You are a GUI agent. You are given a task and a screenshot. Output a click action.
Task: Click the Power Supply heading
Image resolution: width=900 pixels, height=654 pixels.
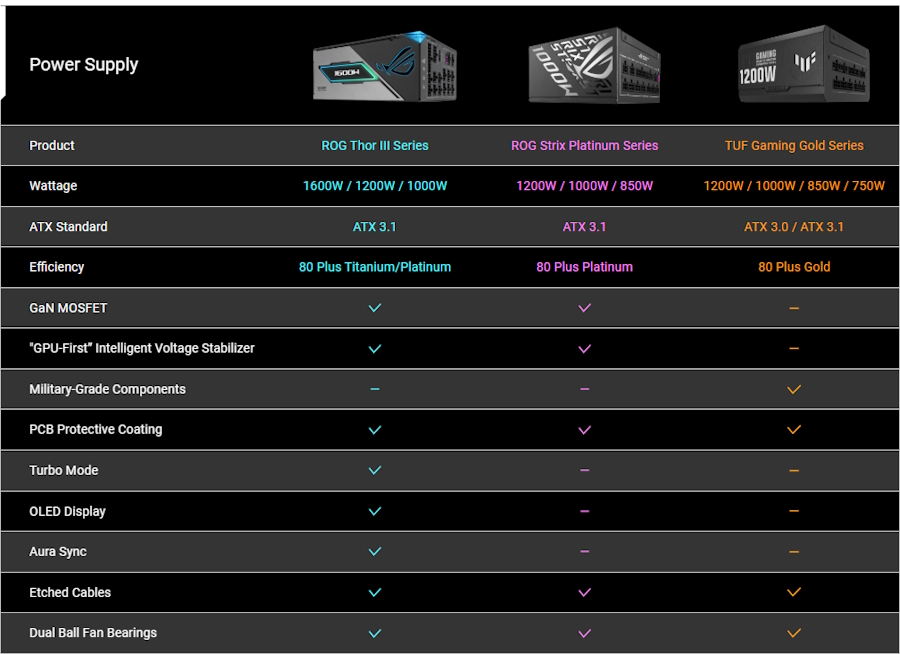84,65
